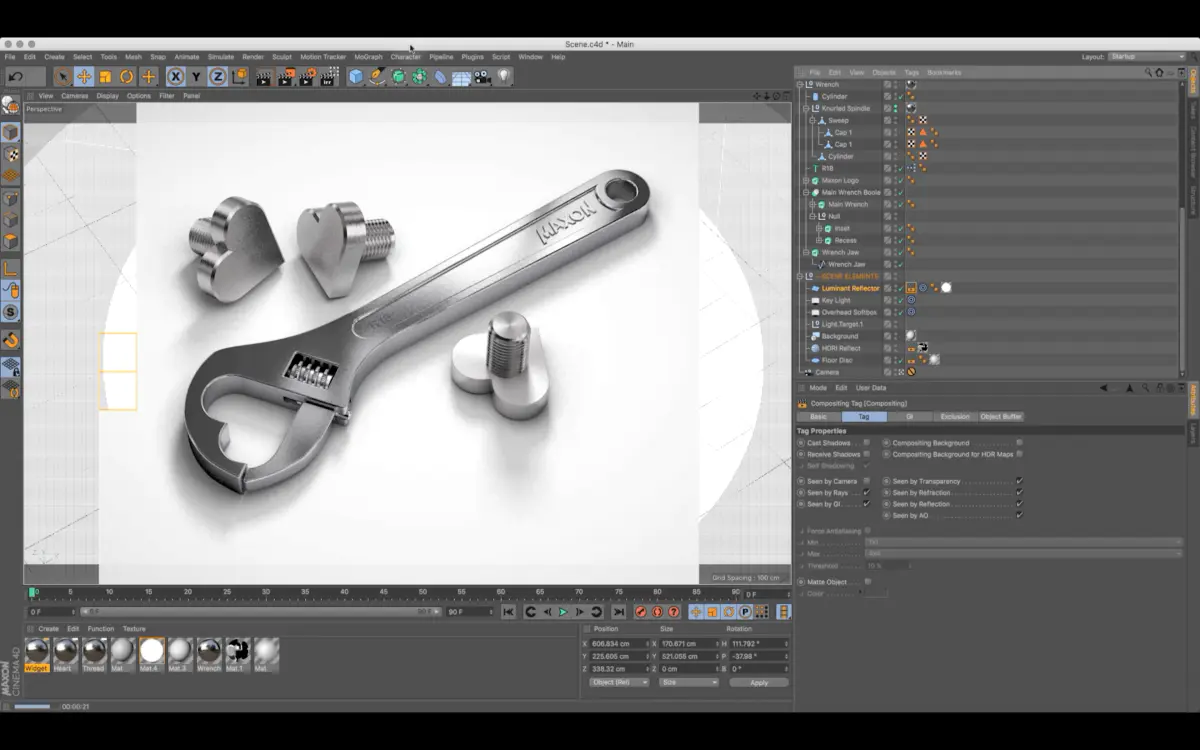The image size is (1200, 750).
Task: Activate the Scale tool in the toolbar
Action: click(x=105, y=76)
